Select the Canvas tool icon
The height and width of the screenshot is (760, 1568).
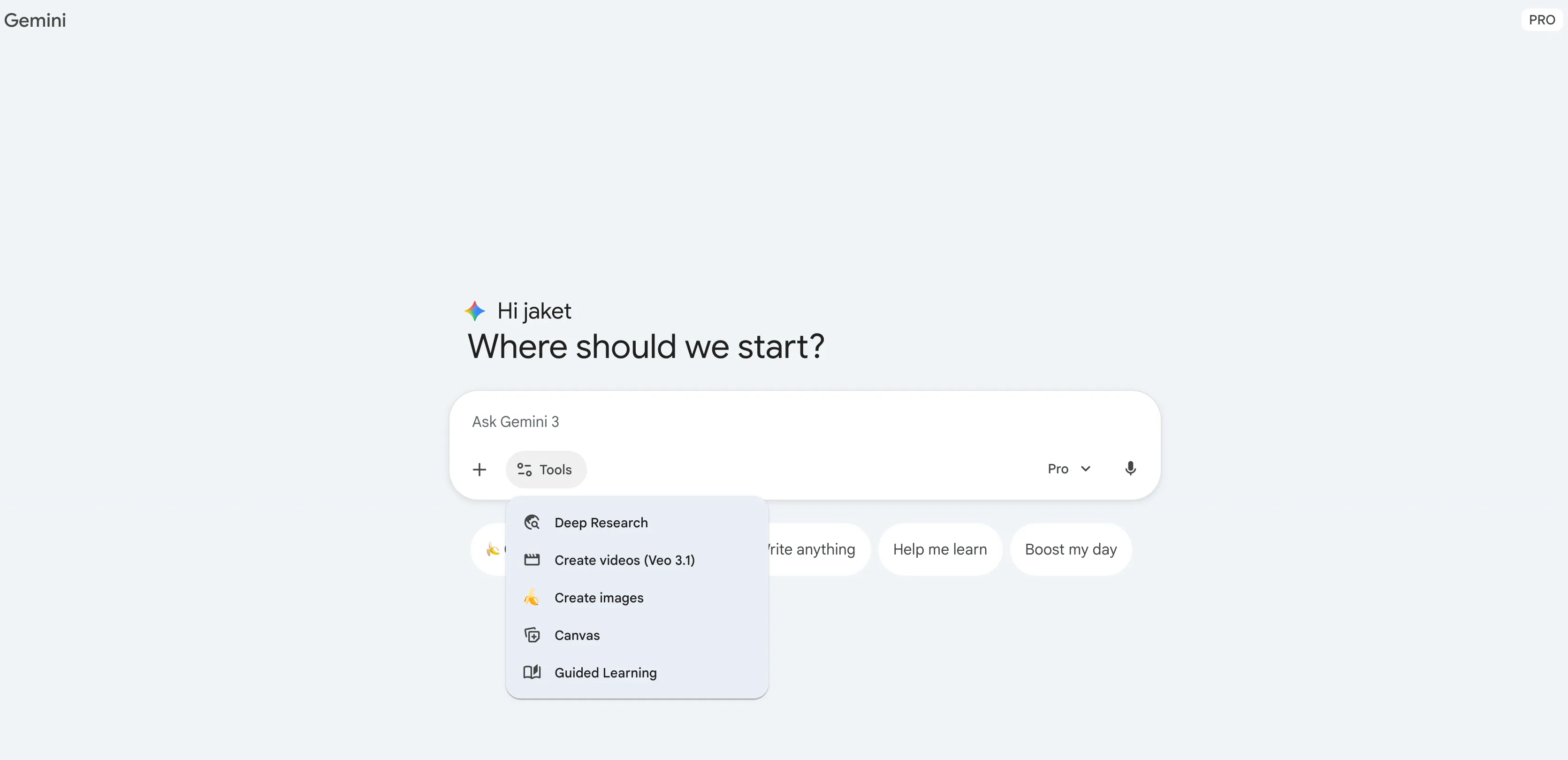(532, 635)
